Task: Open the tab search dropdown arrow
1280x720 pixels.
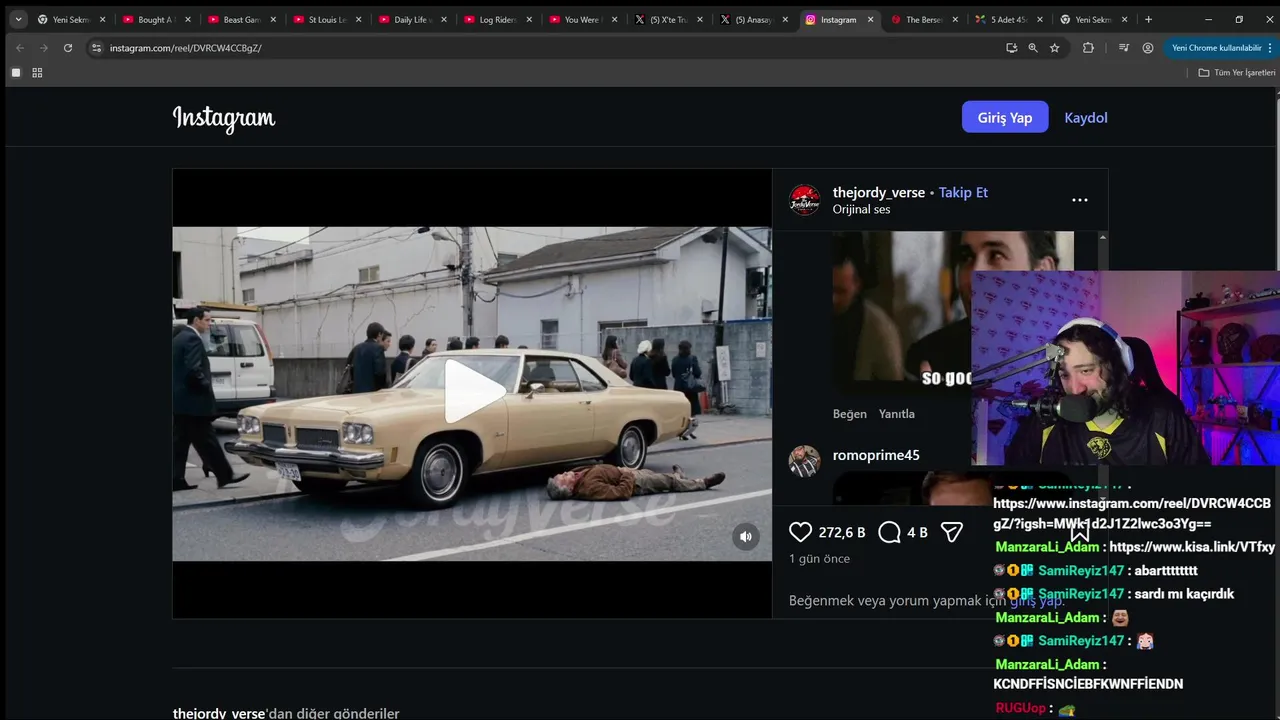Action: (x=18, y=19)
